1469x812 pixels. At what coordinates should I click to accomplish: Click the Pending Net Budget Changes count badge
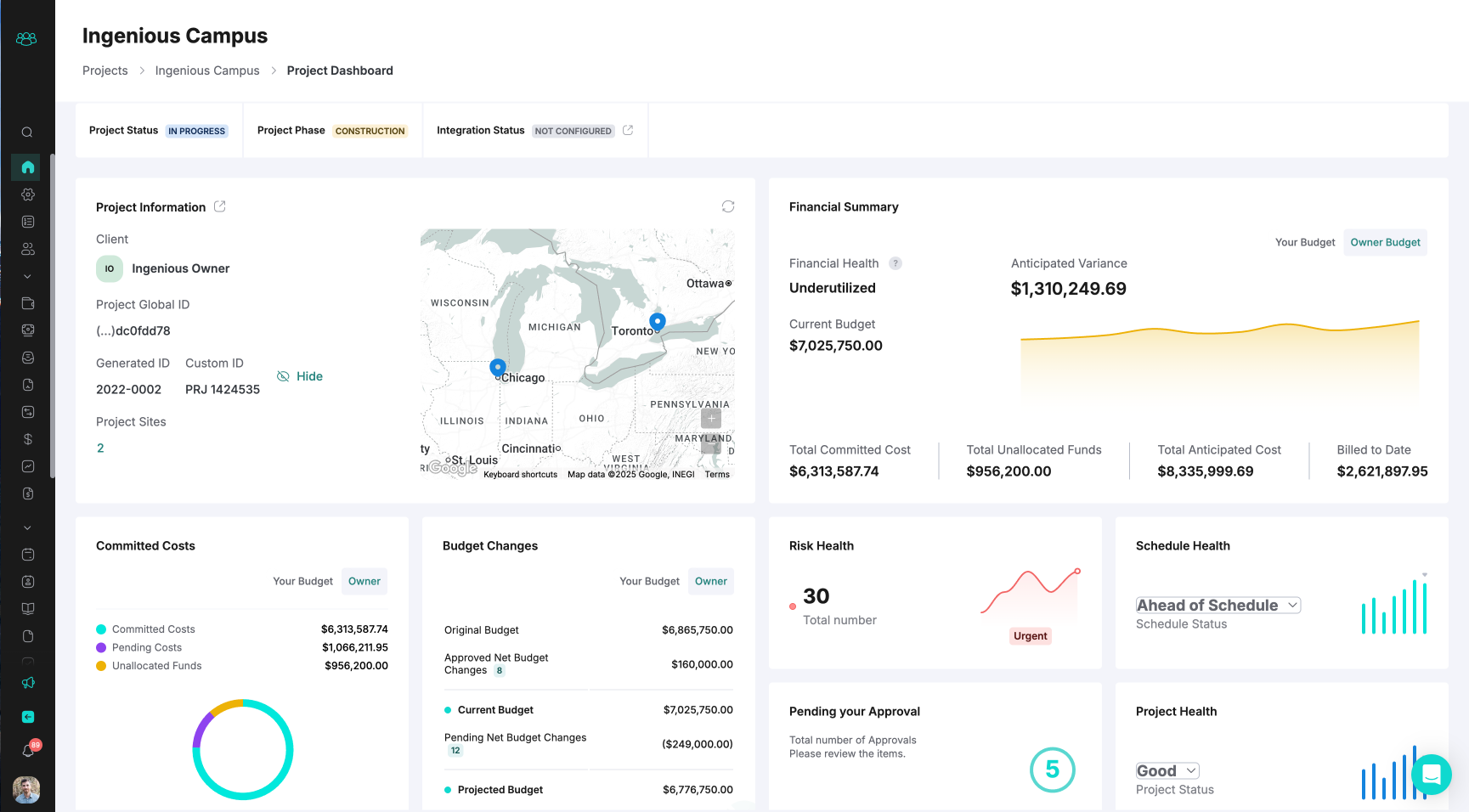point(455,751)
